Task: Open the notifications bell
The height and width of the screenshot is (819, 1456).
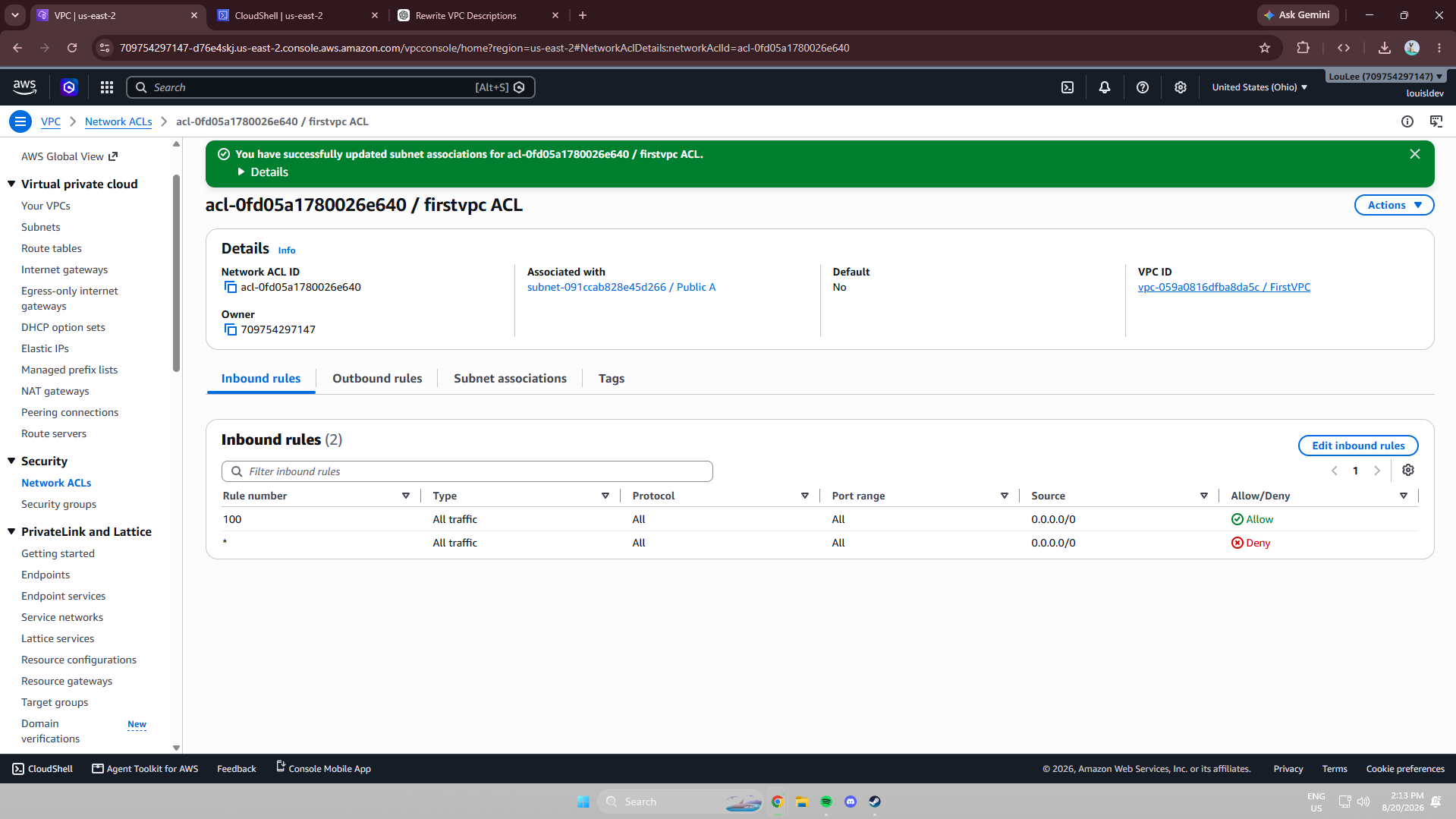Action: [x=1105, y=87]
